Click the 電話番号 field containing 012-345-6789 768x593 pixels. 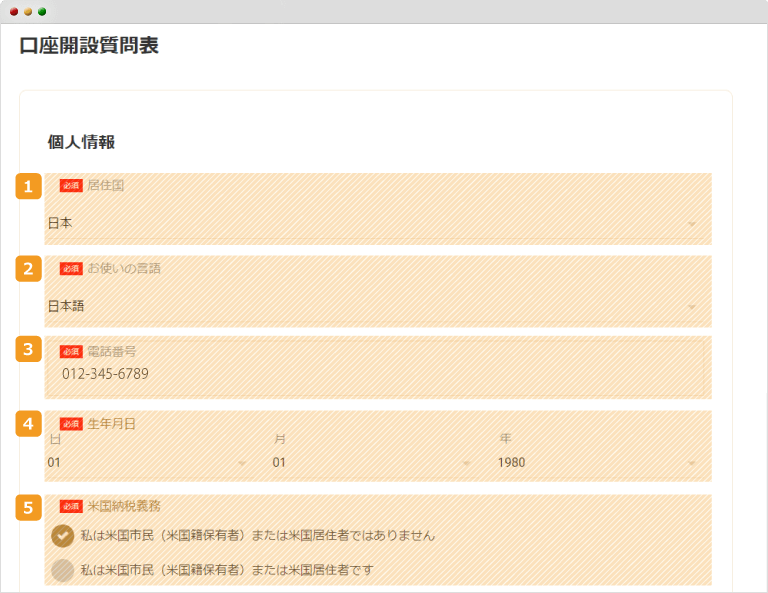coord(380,374)
